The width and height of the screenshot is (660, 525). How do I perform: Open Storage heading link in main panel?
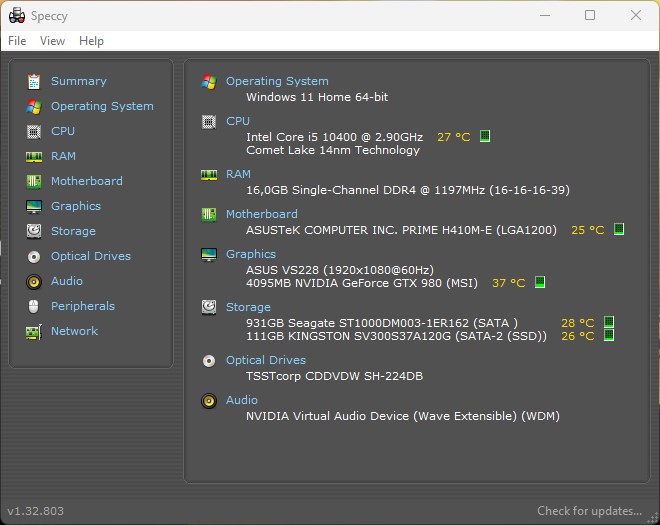tap(248, 307)
